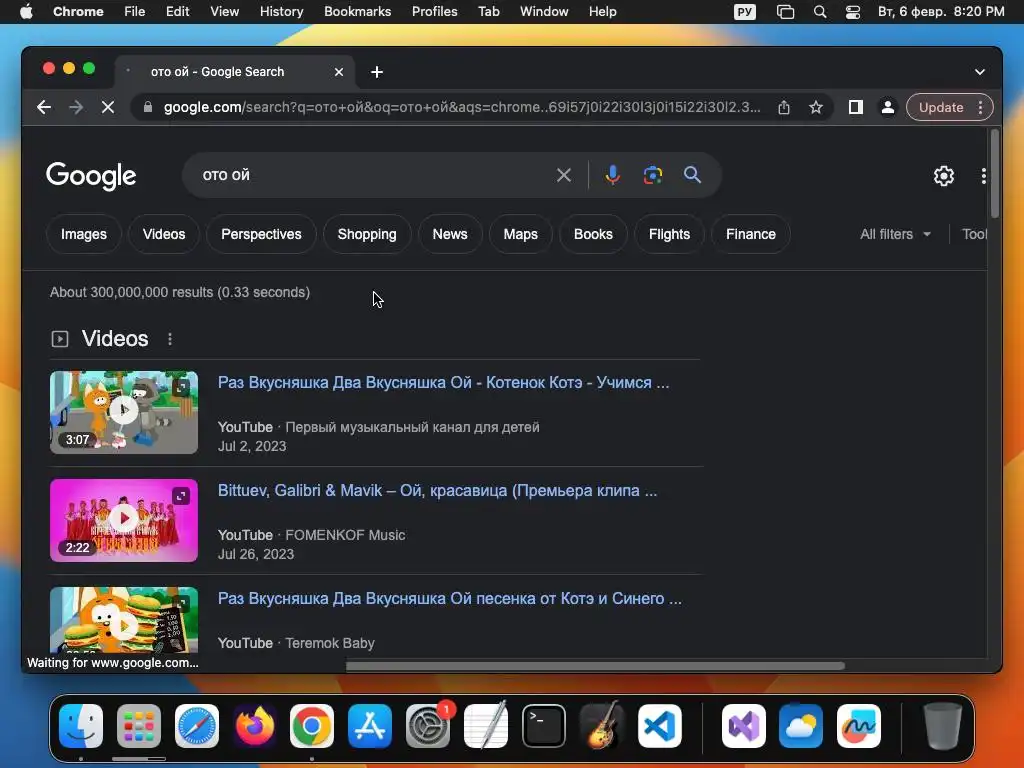The width and height of the screenshot is (1024, 768).
Task: Open the Videos section more options
Action: pyautogui.click(x=170, y=339)
